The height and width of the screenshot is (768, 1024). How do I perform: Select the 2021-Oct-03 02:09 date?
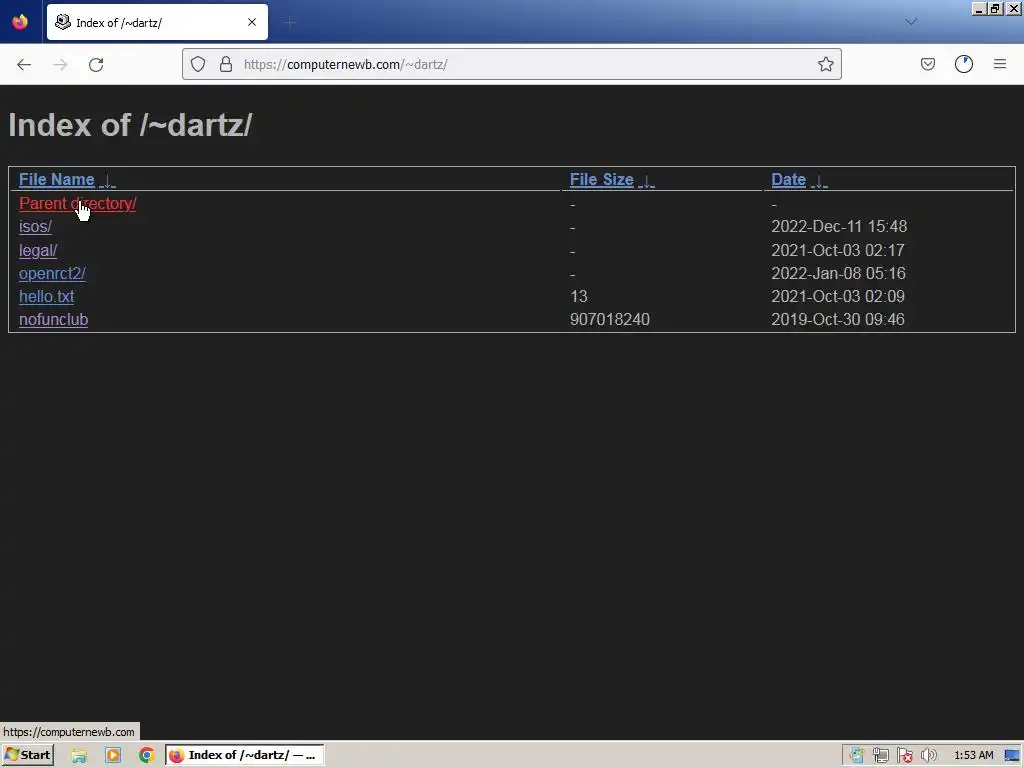[x=838, y=296]
